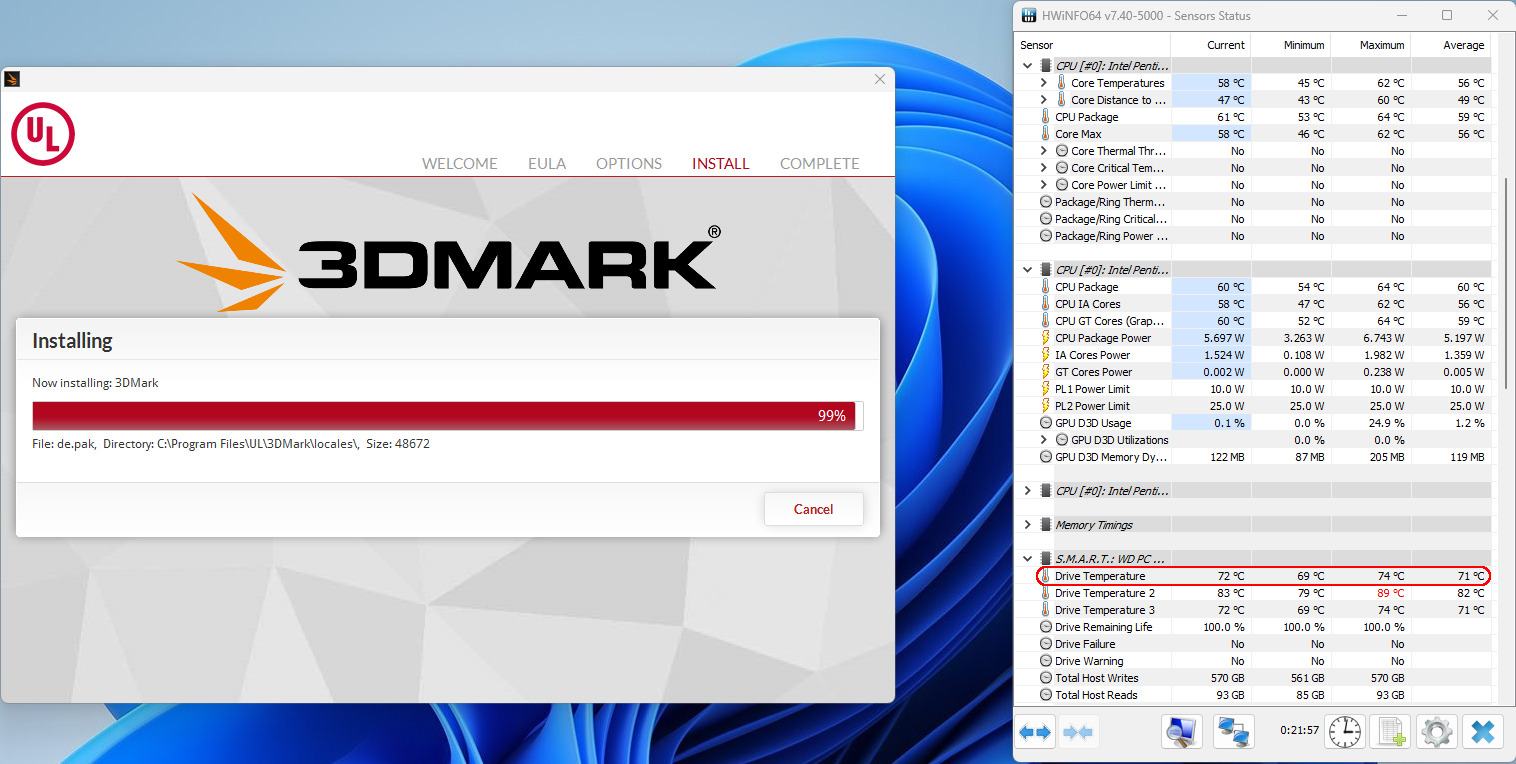Expand the collapsed CPU group above Memory Timings
Viewport: 1516px width, 764px height.
click(1027, 491)
